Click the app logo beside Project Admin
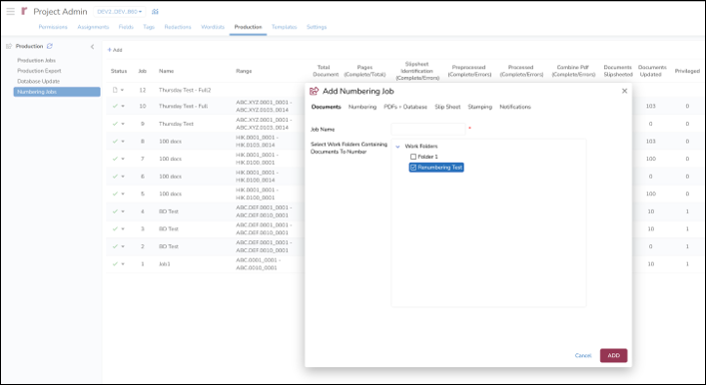The image size is (706, 385). tap(24, 11)
